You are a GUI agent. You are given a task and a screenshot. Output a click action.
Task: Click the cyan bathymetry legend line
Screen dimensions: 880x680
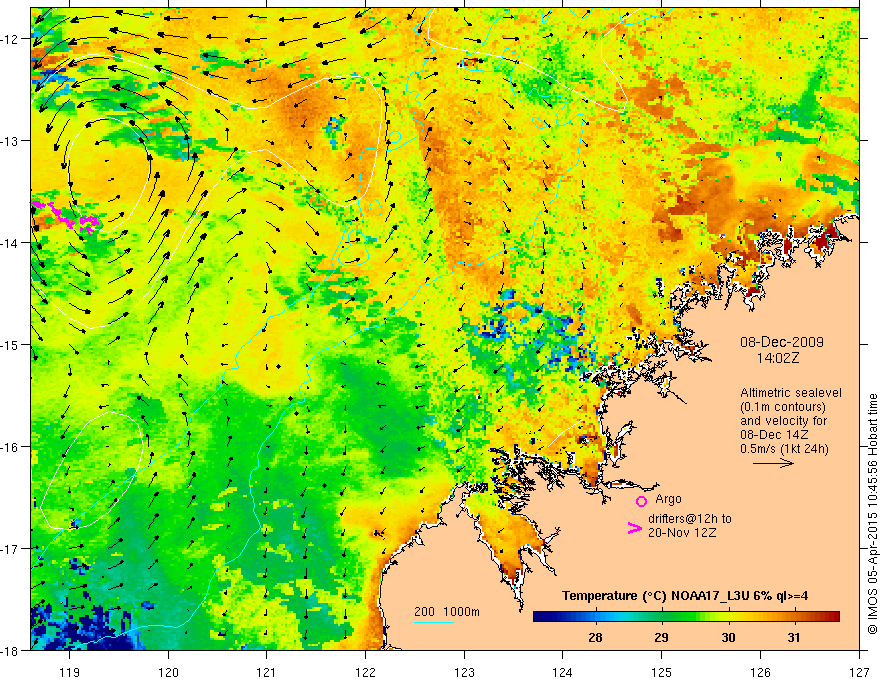point(434,622)
